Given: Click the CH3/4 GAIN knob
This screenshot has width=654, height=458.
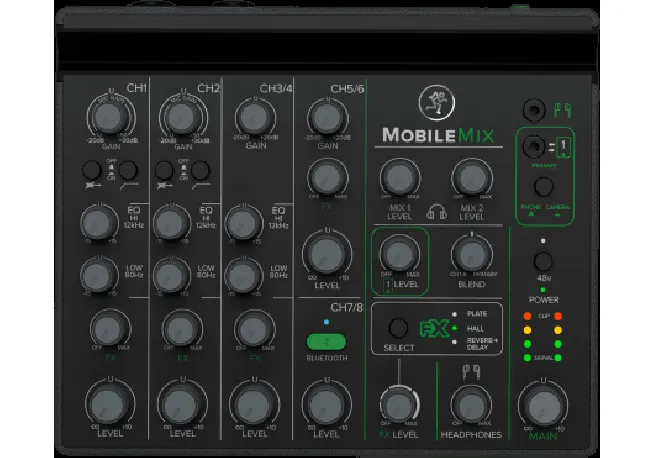Looking at the screenshot, I should [255, 118].
